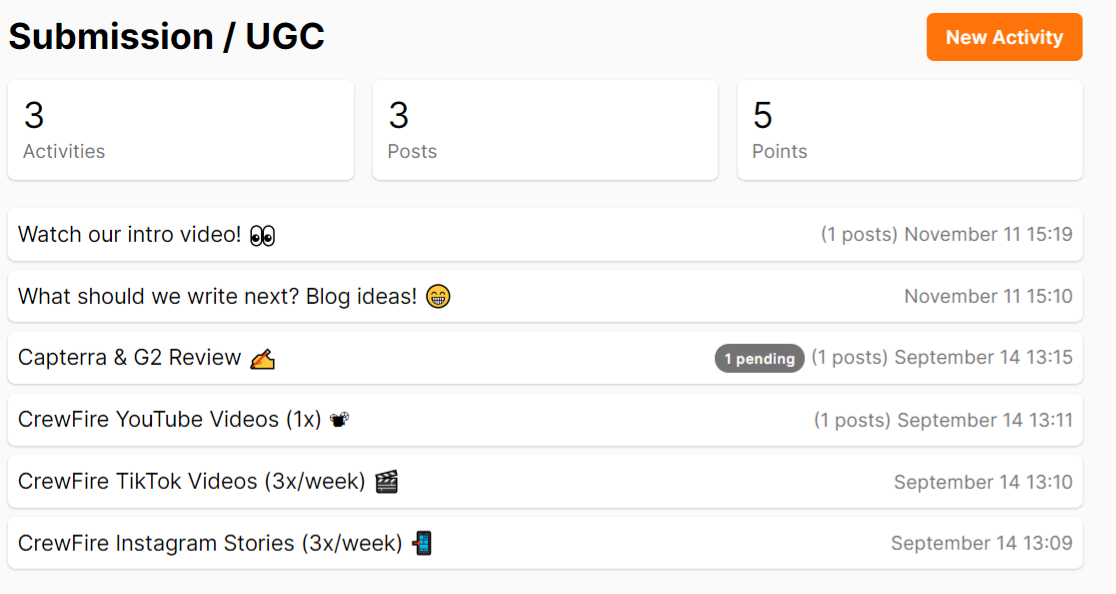The image size is (1116, 594).
Task: Select the 3 Activities stat card
Action: pyautogui.click(x=181, y=130)
